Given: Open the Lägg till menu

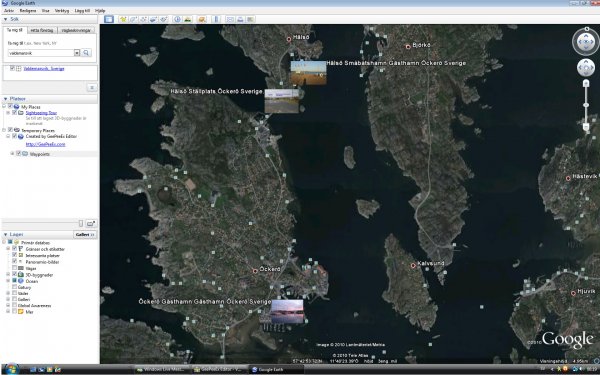Looking at the screenshot, I should pyautogui.click(x=82, y=11).
